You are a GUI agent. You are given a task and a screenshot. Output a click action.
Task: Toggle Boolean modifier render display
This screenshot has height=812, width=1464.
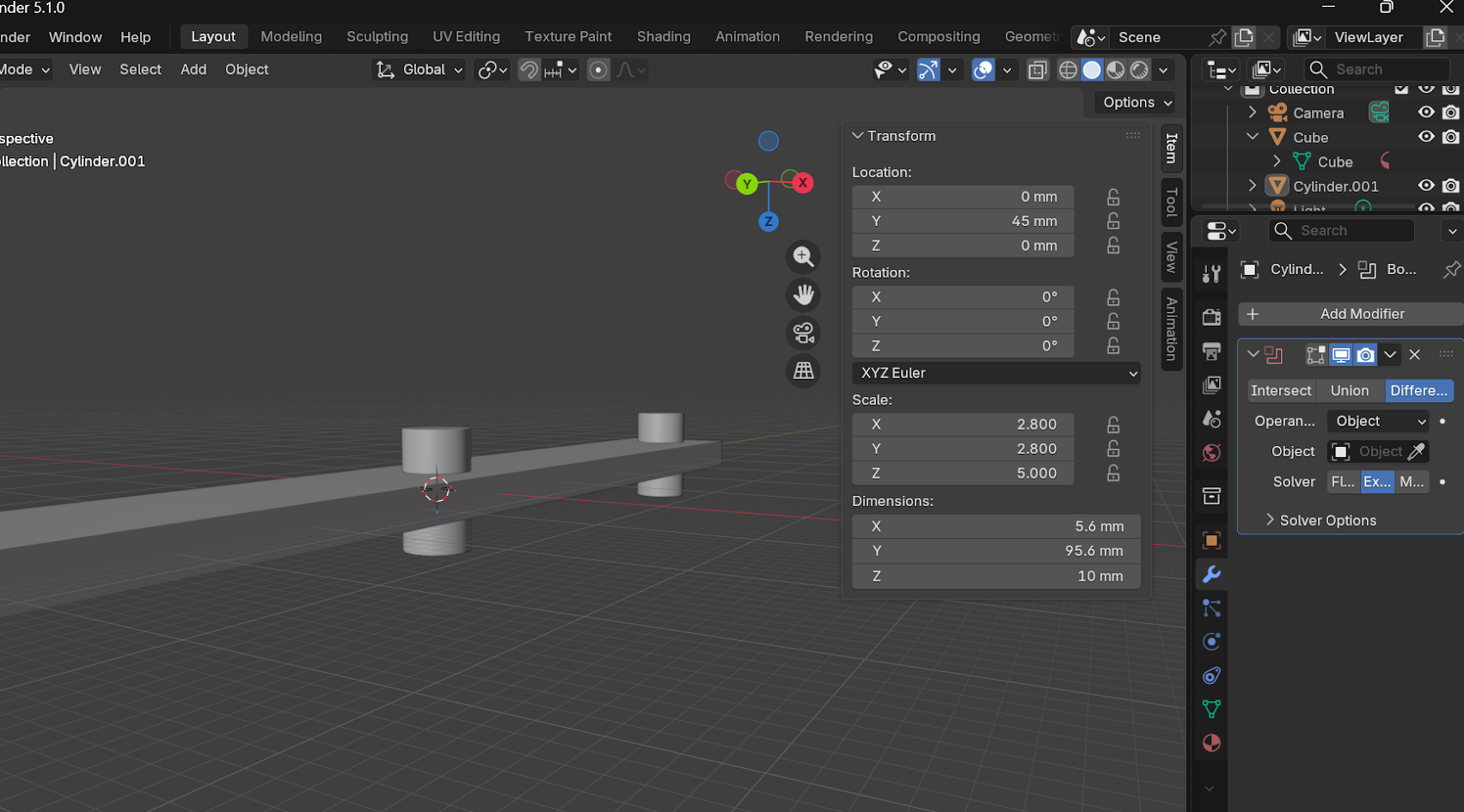coord(1365,355)
